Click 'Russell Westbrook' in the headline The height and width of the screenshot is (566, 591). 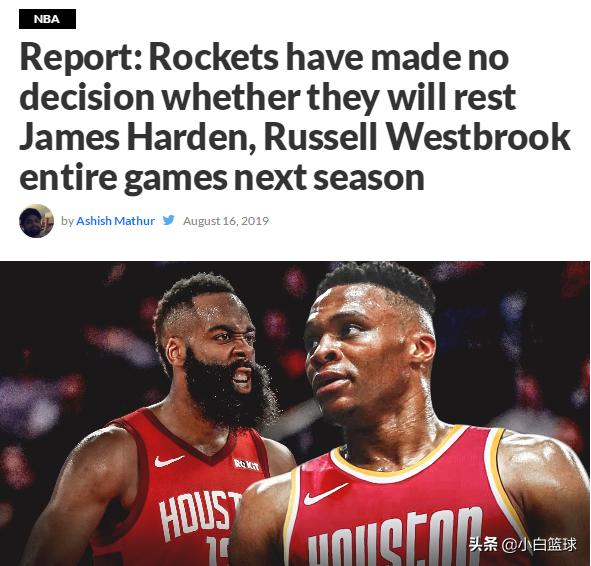pyautogui.click(x=417, y=136)
